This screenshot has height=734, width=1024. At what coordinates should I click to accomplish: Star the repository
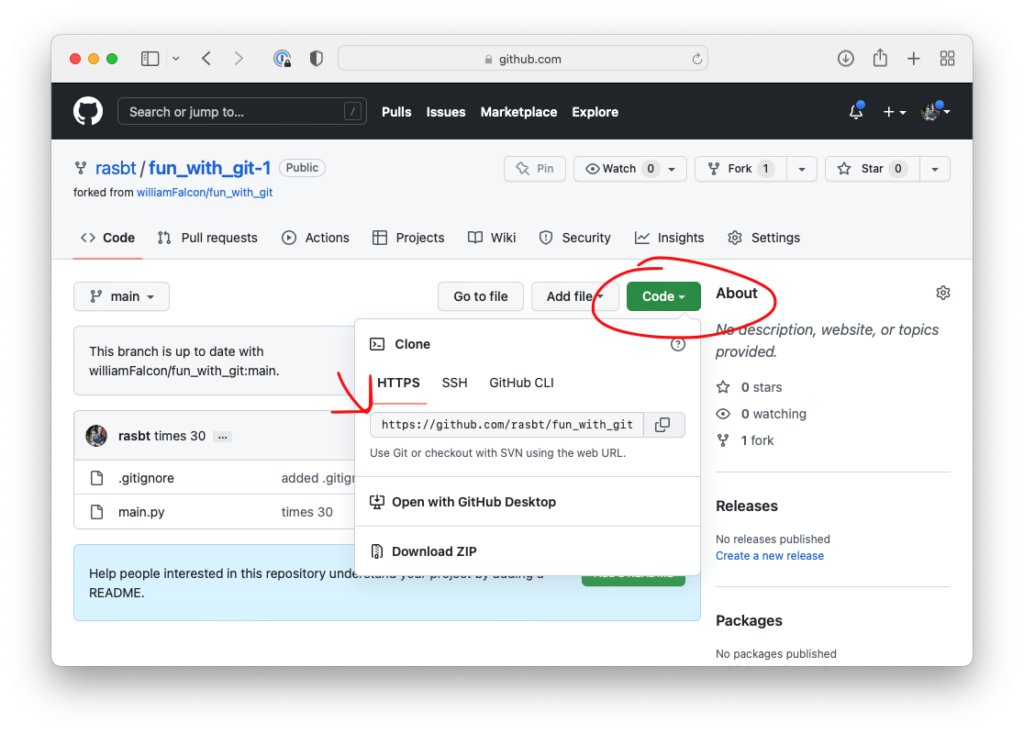(869, 168)
